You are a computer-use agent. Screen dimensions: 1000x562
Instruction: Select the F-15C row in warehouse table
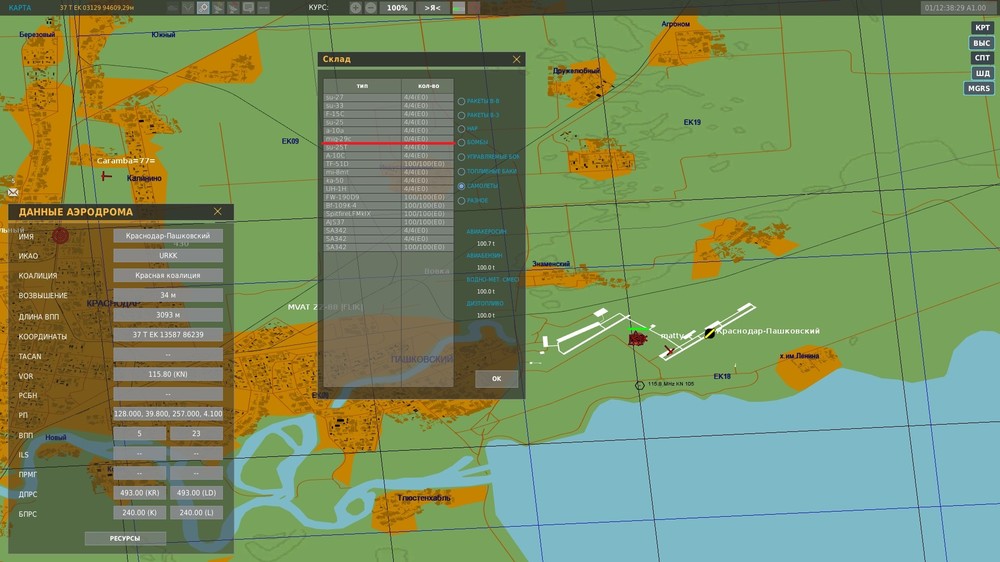tap(388, 114)
